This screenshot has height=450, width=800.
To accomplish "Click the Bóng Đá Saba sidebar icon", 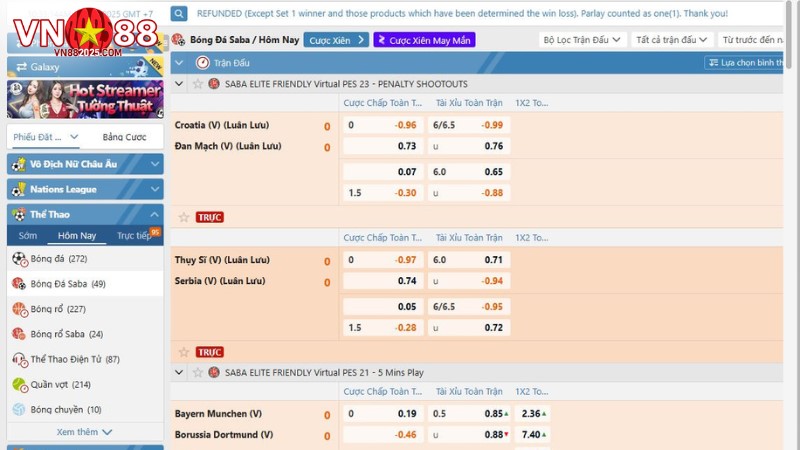I will pos(19,284).
